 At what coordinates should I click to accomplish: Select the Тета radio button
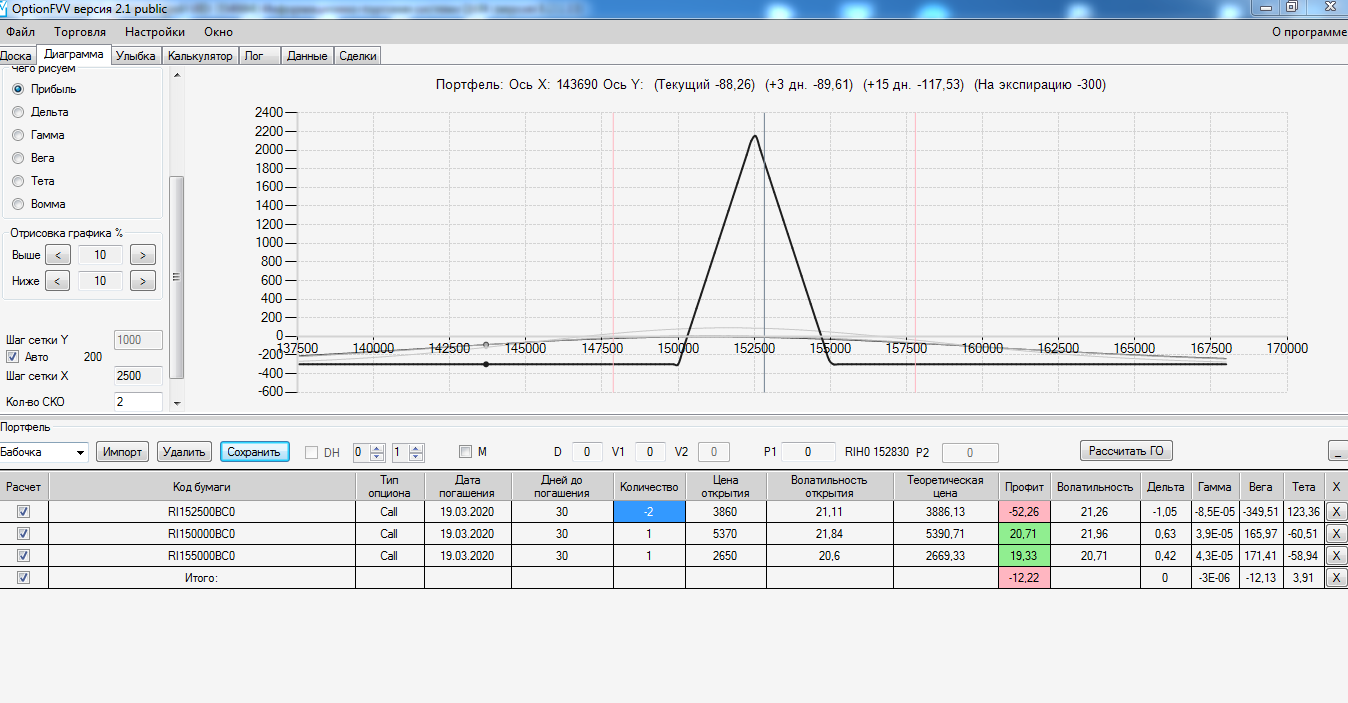18,181
